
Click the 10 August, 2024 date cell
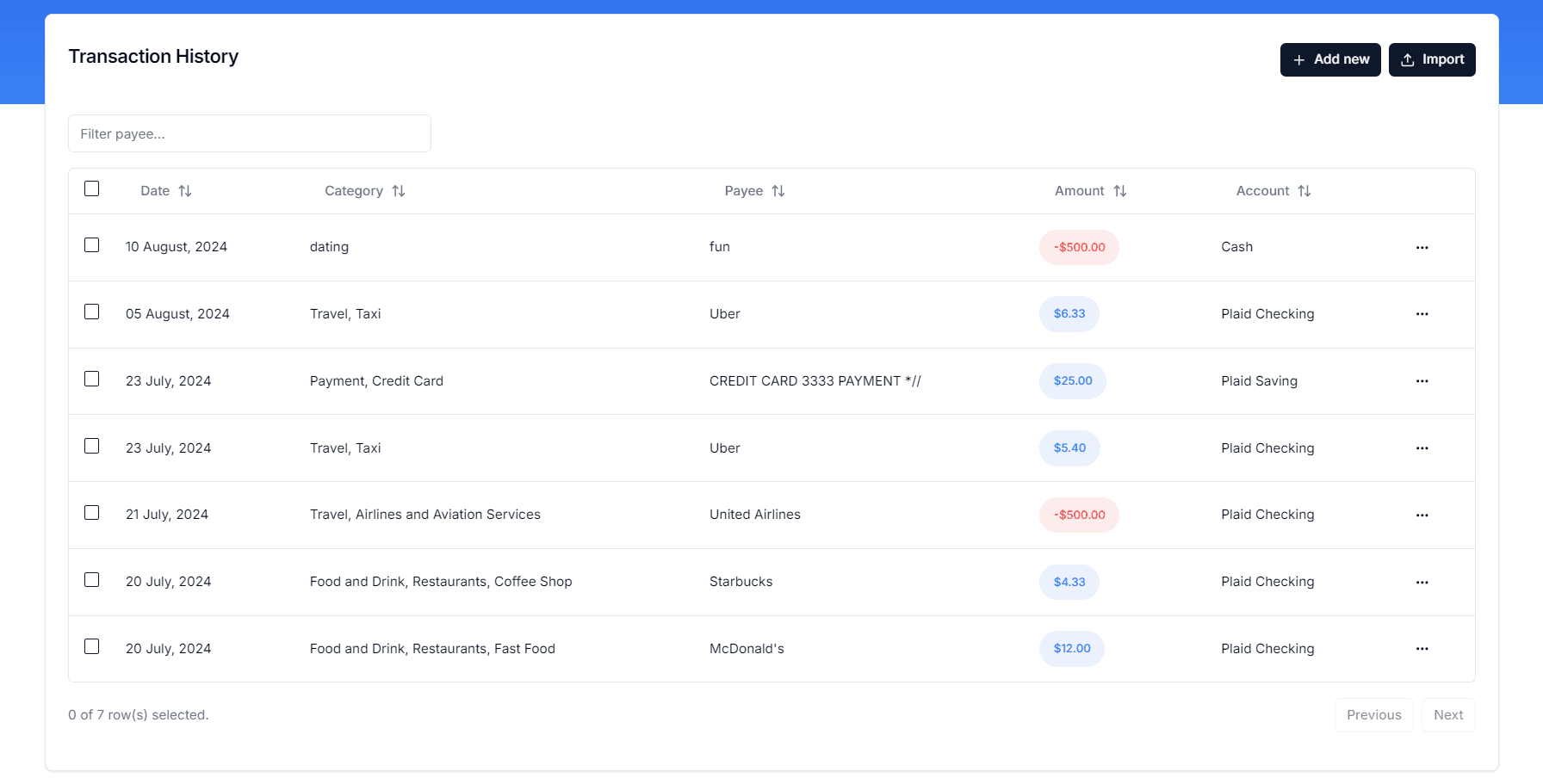pos(177,247)
